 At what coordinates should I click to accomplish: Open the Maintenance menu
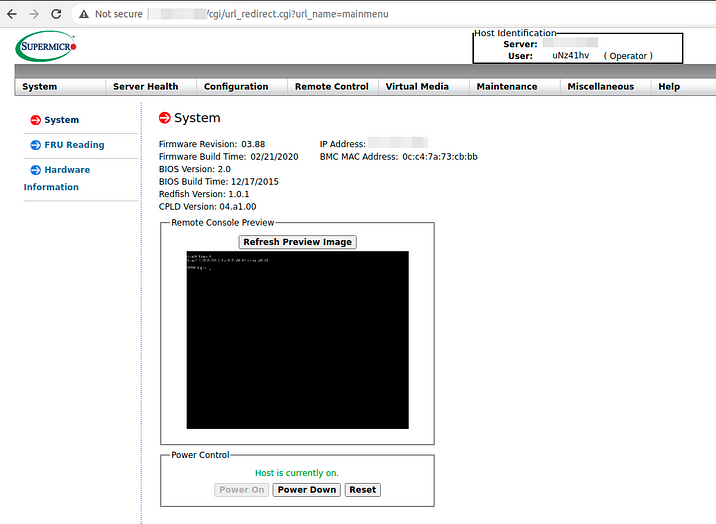[506, 87]
